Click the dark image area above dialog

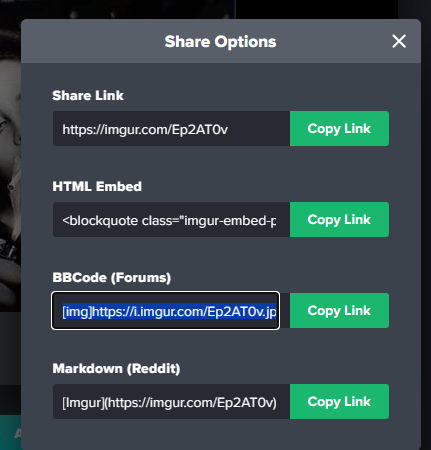133,9
